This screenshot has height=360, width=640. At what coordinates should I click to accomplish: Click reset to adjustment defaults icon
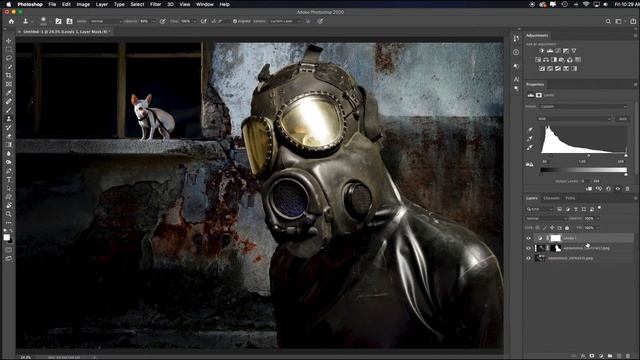pyautogui.click(x=608, y=189)
